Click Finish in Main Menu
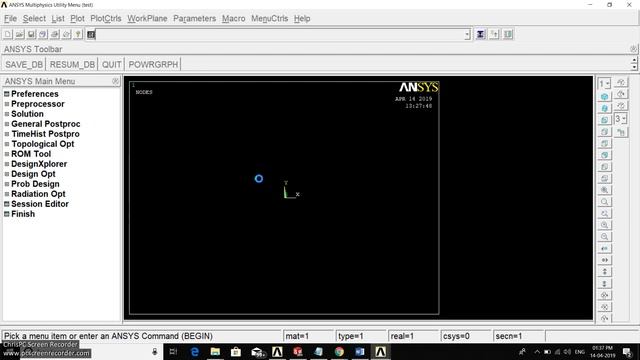Viewport: 640px width, 360px height. click(23, 214)
